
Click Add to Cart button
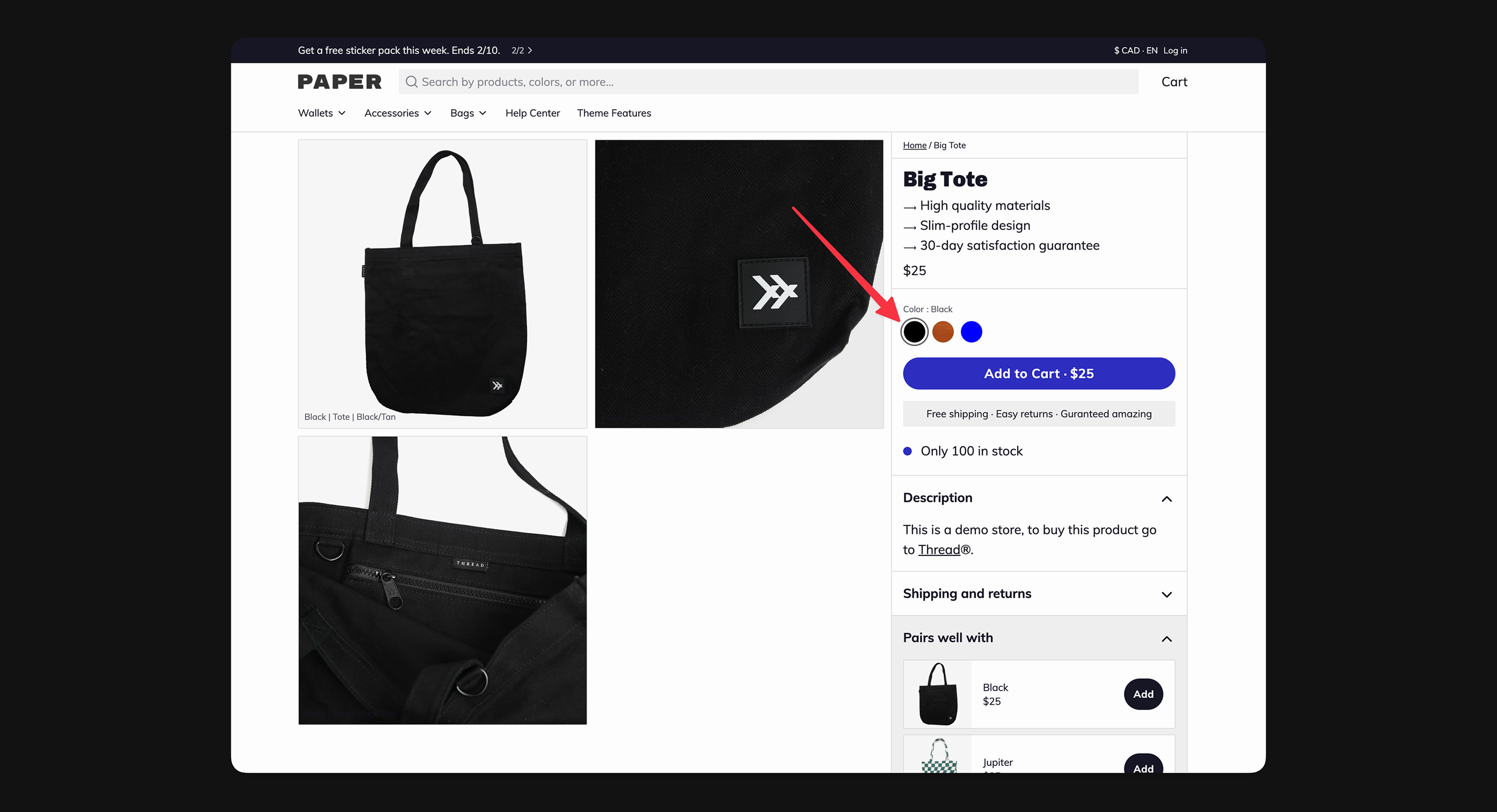point(1039,373)
